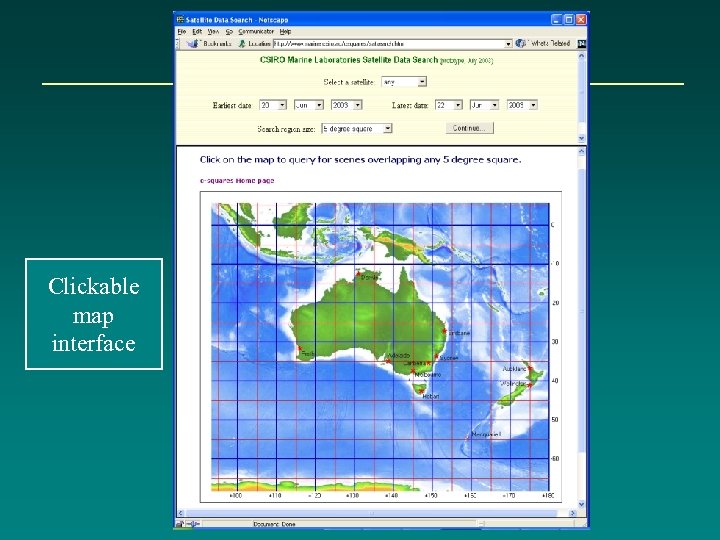Click the upper frame scroll-down arrow
The height and width of the screenshot is (540, 720).
coord(581,138)
